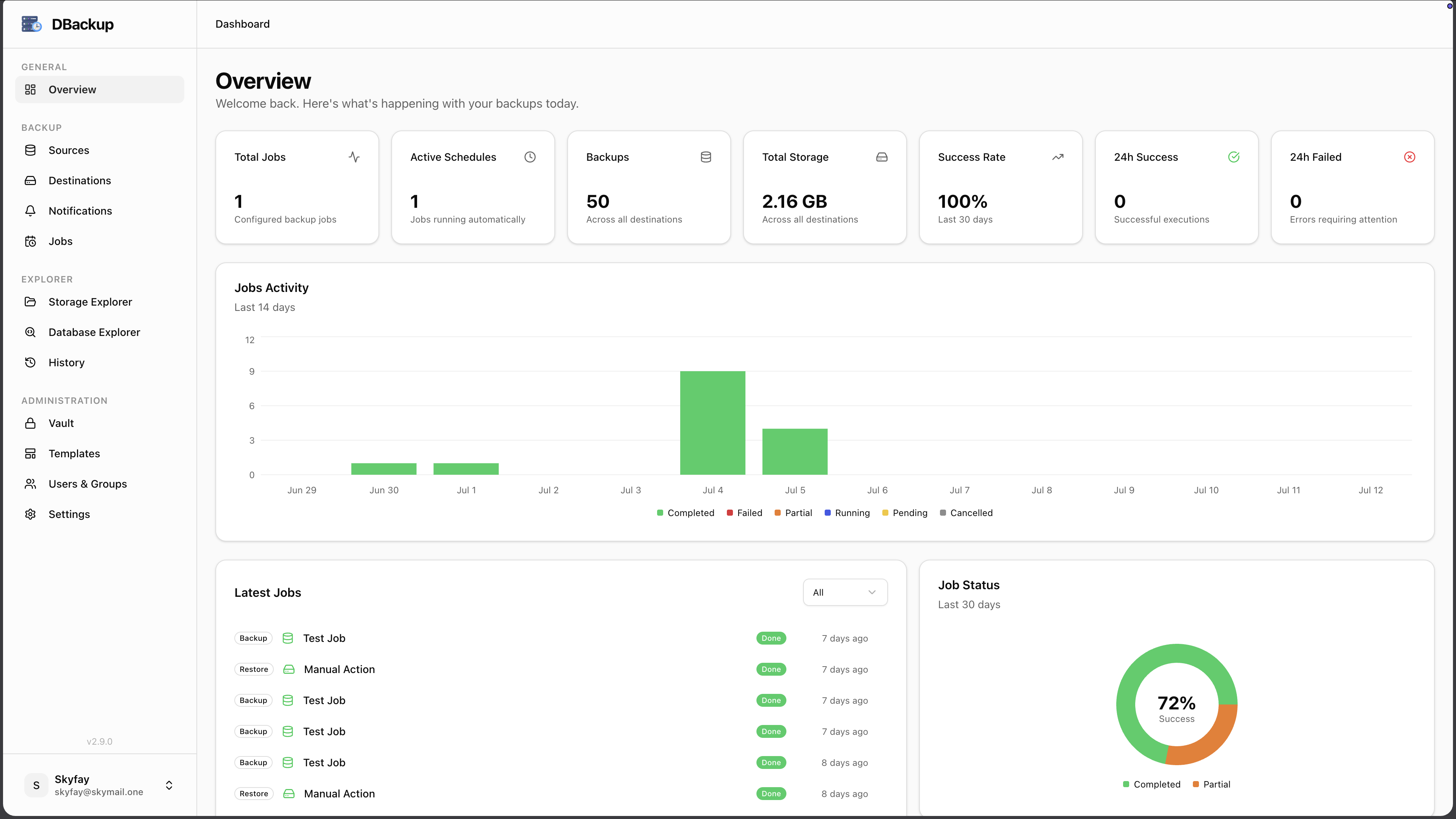Click the chevron in the All combo box
This screenshot has height=819, width=1456.
click(x=872, y=592)
